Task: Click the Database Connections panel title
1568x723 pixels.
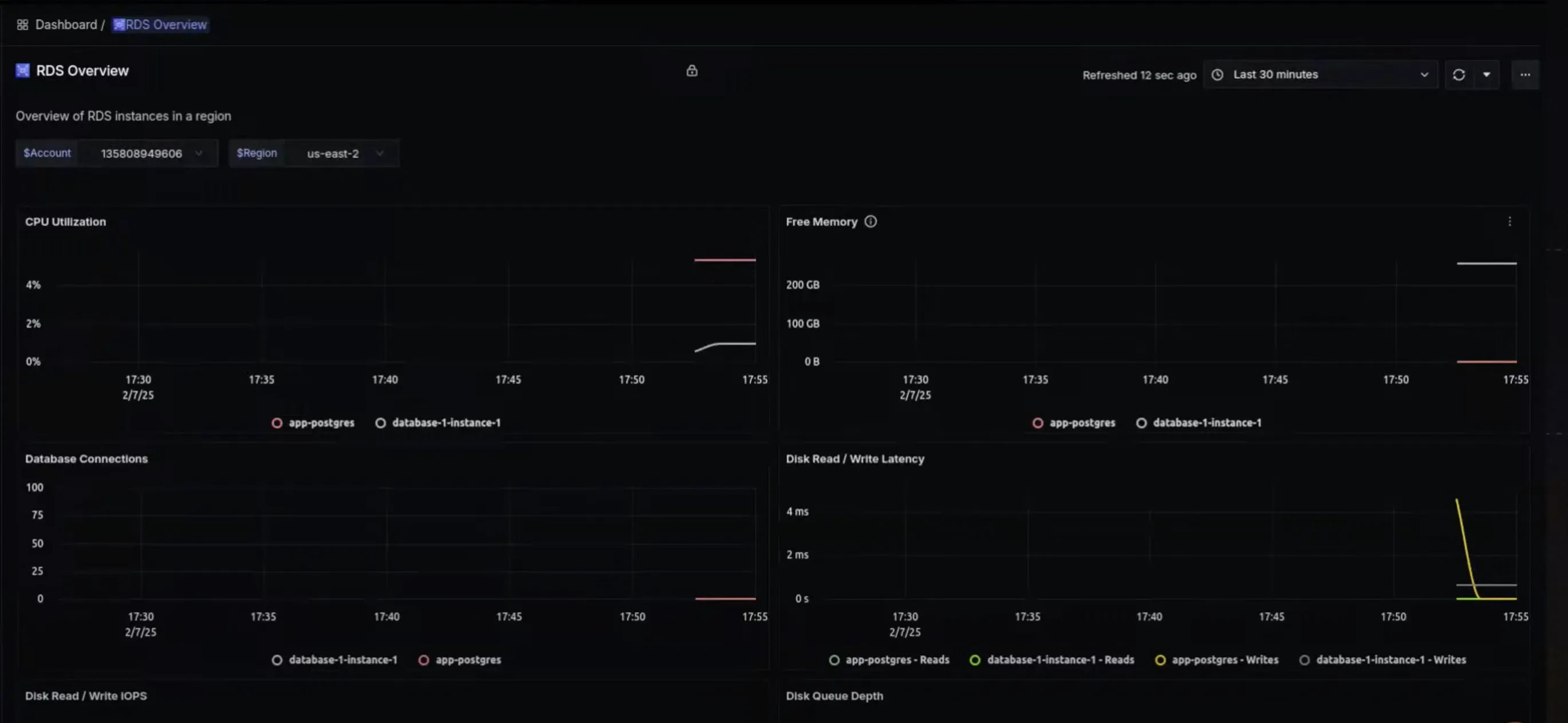Action: 86,459
